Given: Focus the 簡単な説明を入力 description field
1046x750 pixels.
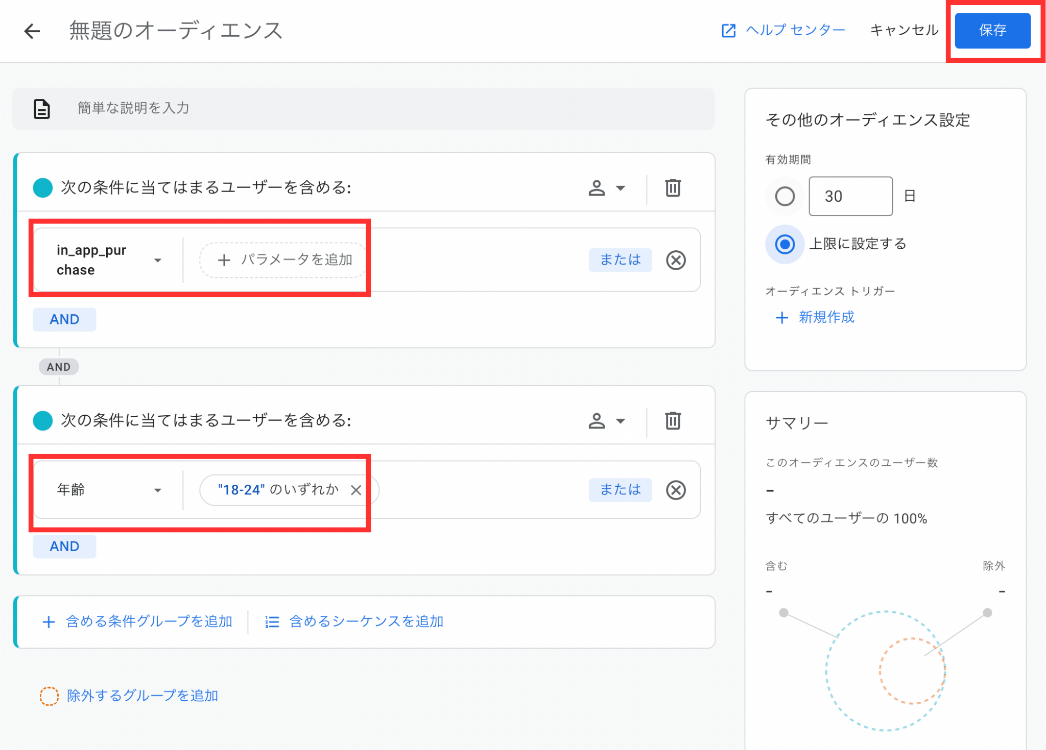Looking at the screenshot, I should 363,109.
